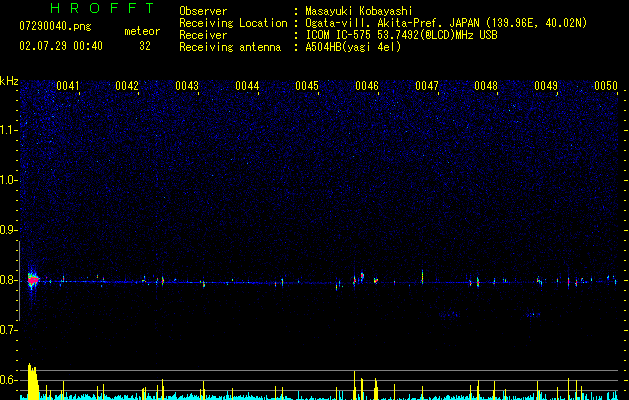Click the 0041 time marker
The height and width of the screenshot is (400, 629).
(68, 86)
